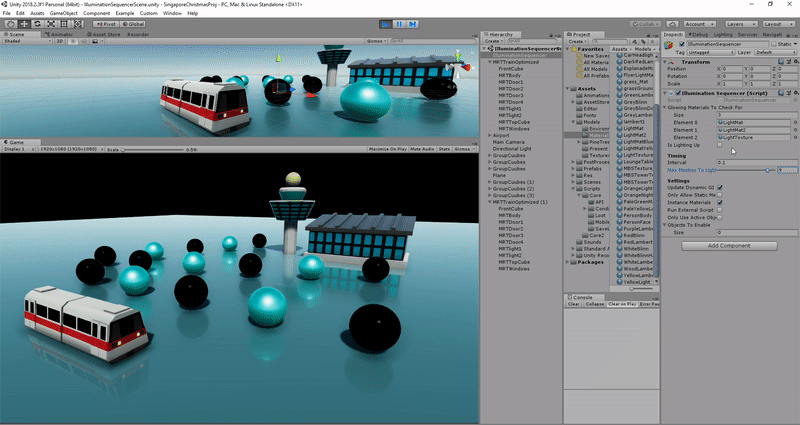Toggle scene lighting icon in Scene view
The image size is (800, 425).
[73, 41]
